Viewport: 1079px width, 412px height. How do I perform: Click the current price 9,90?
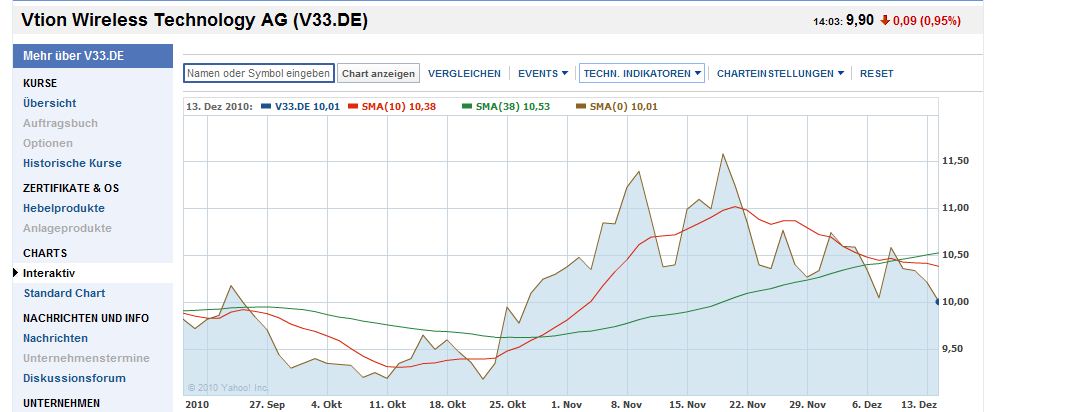point(859,21)
